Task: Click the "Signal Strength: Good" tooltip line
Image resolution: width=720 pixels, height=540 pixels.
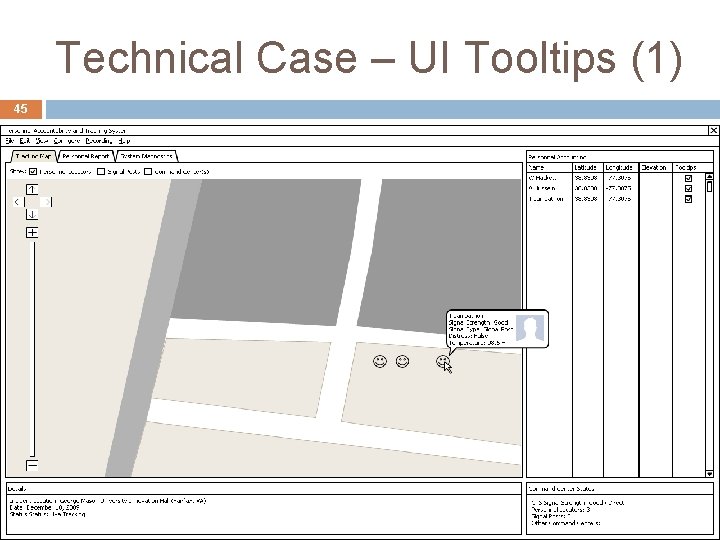Action: coord(478,323)
